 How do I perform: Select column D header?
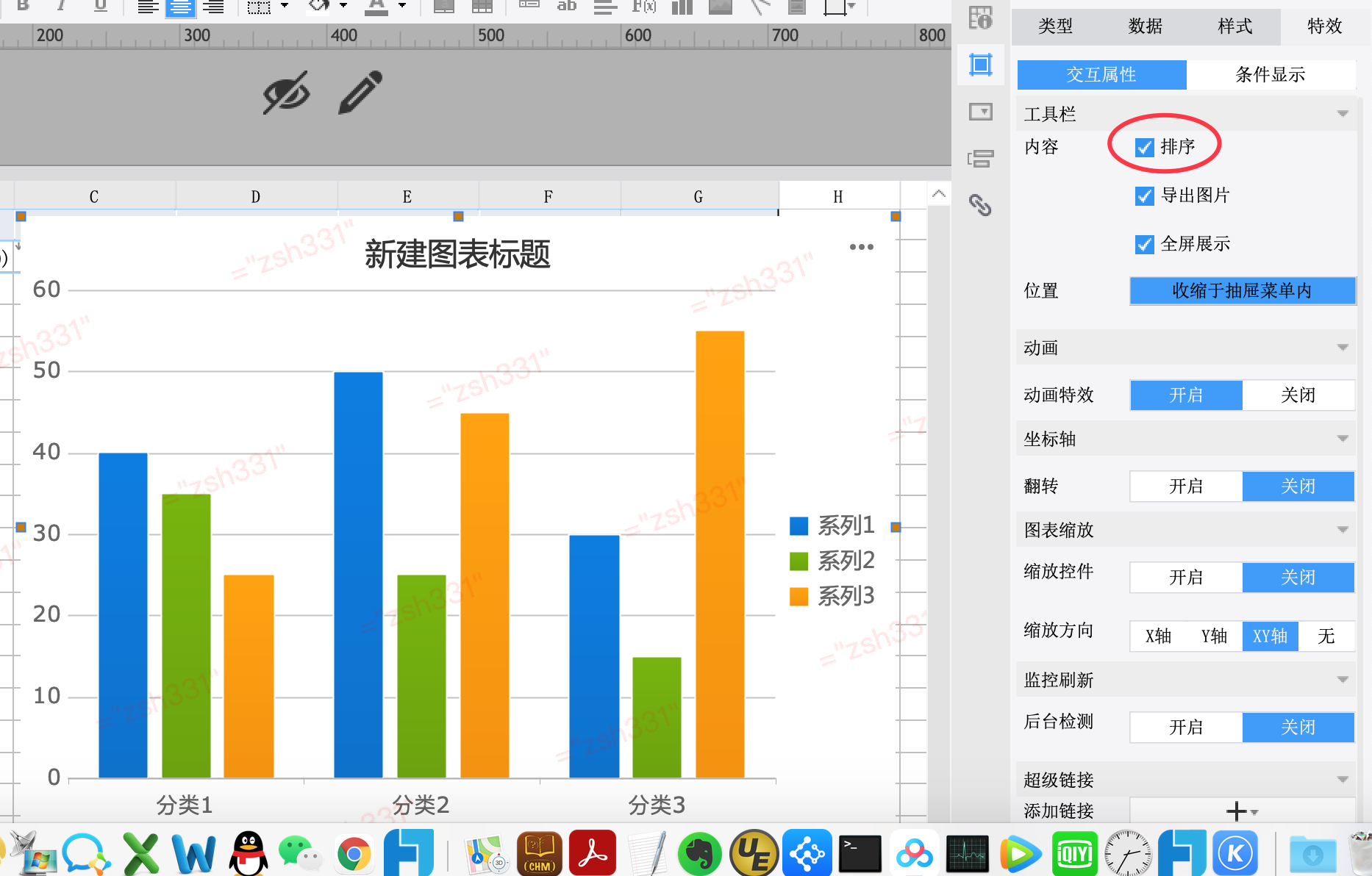coord(256,197)
